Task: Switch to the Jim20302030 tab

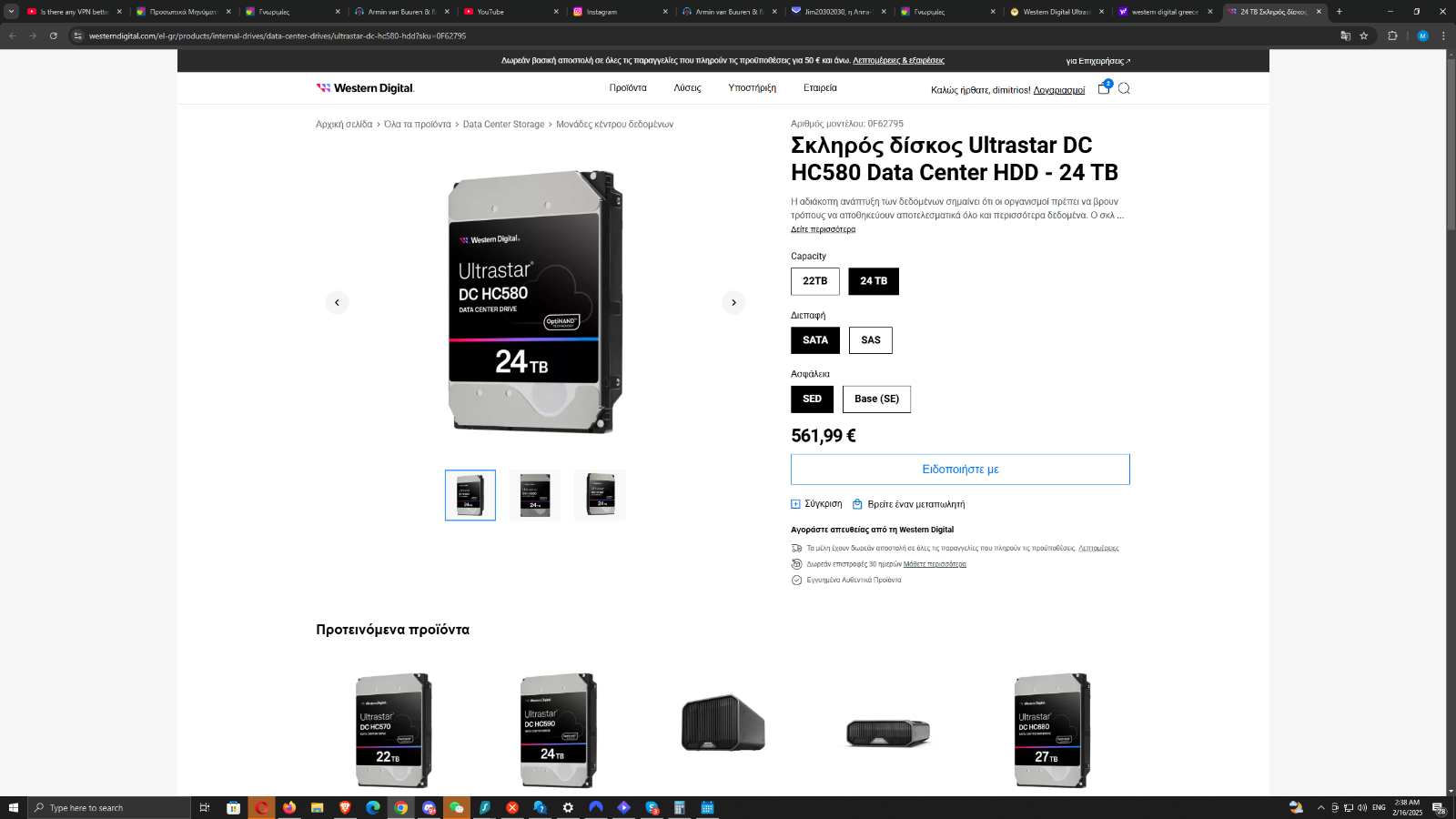Action: [839, 12]
